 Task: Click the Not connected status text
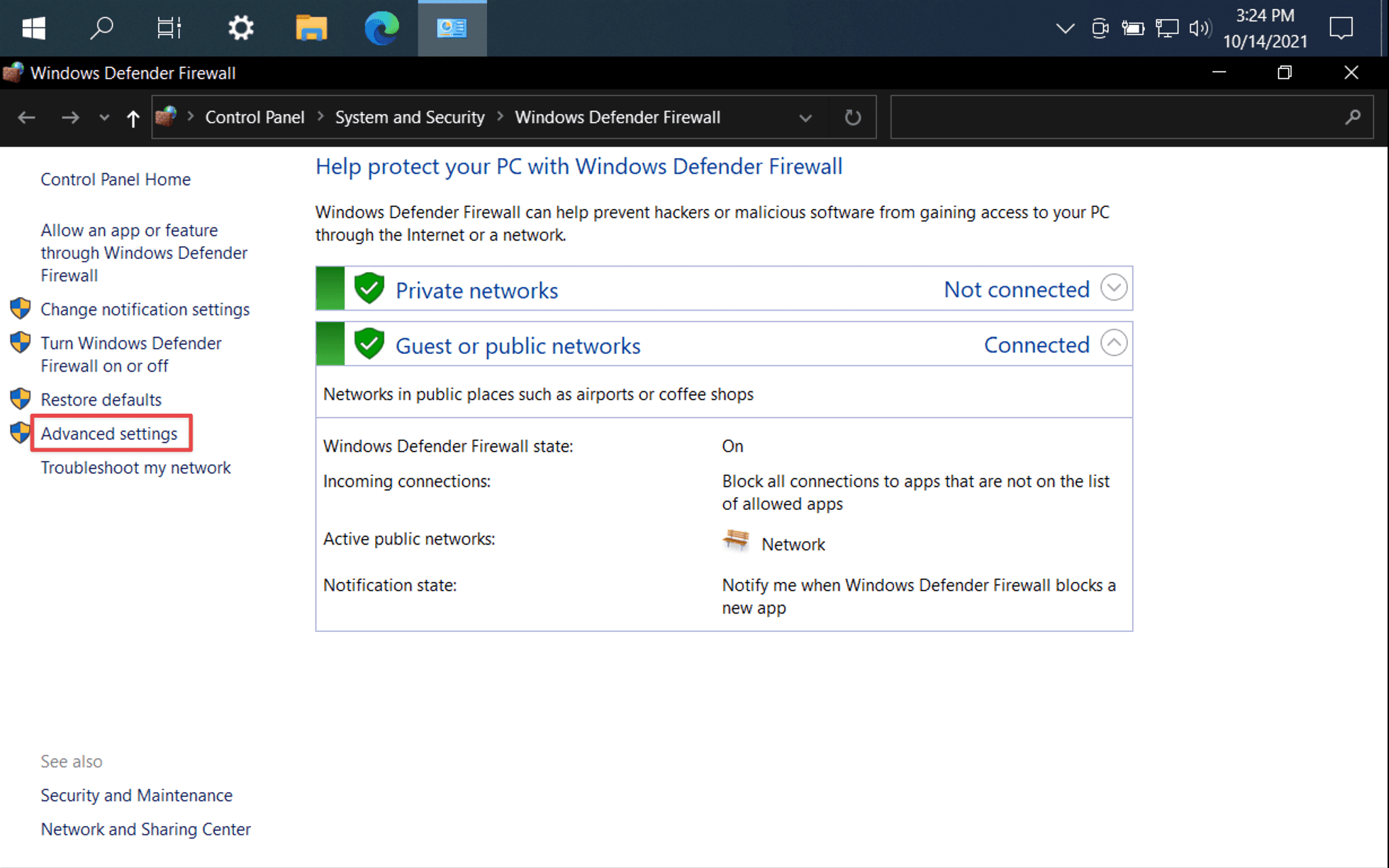tap(1017, 290)
